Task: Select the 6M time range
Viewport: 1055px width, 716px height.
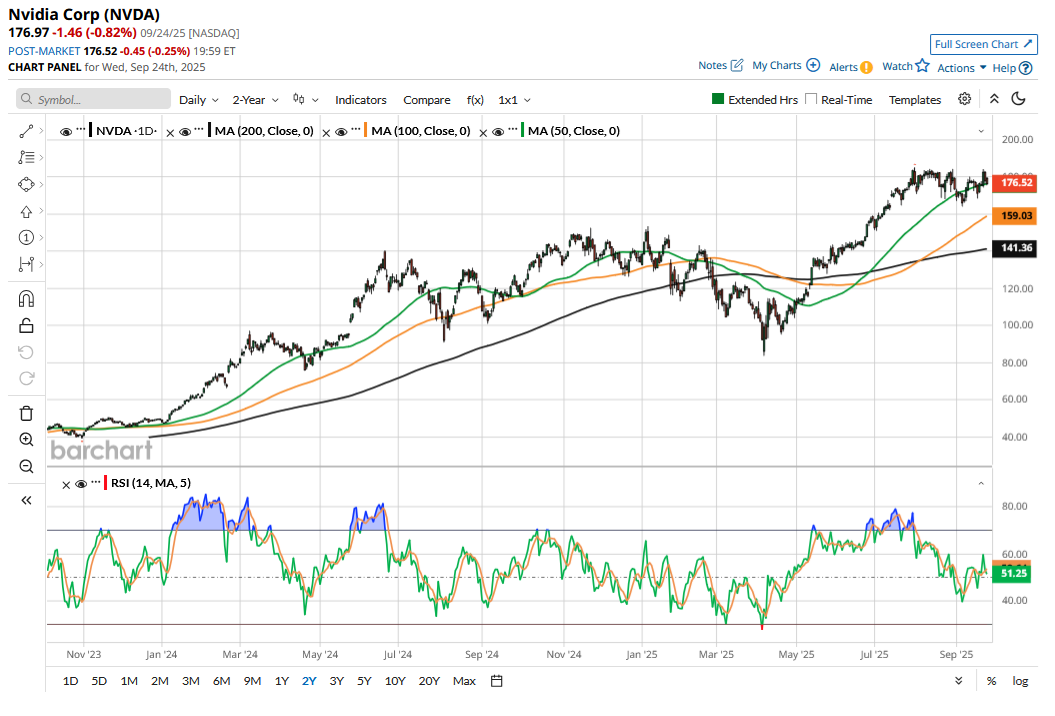Action: pyautogui.click(x=221, y=681)
